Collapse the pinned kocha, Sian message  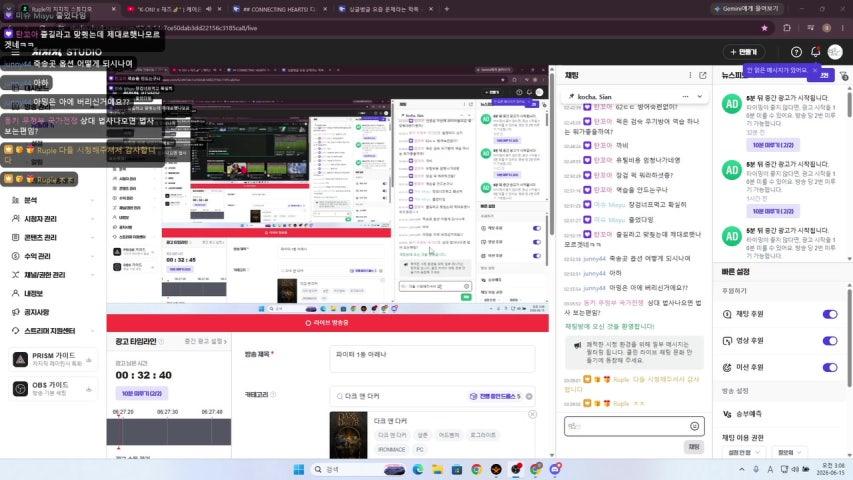point(700,96)
